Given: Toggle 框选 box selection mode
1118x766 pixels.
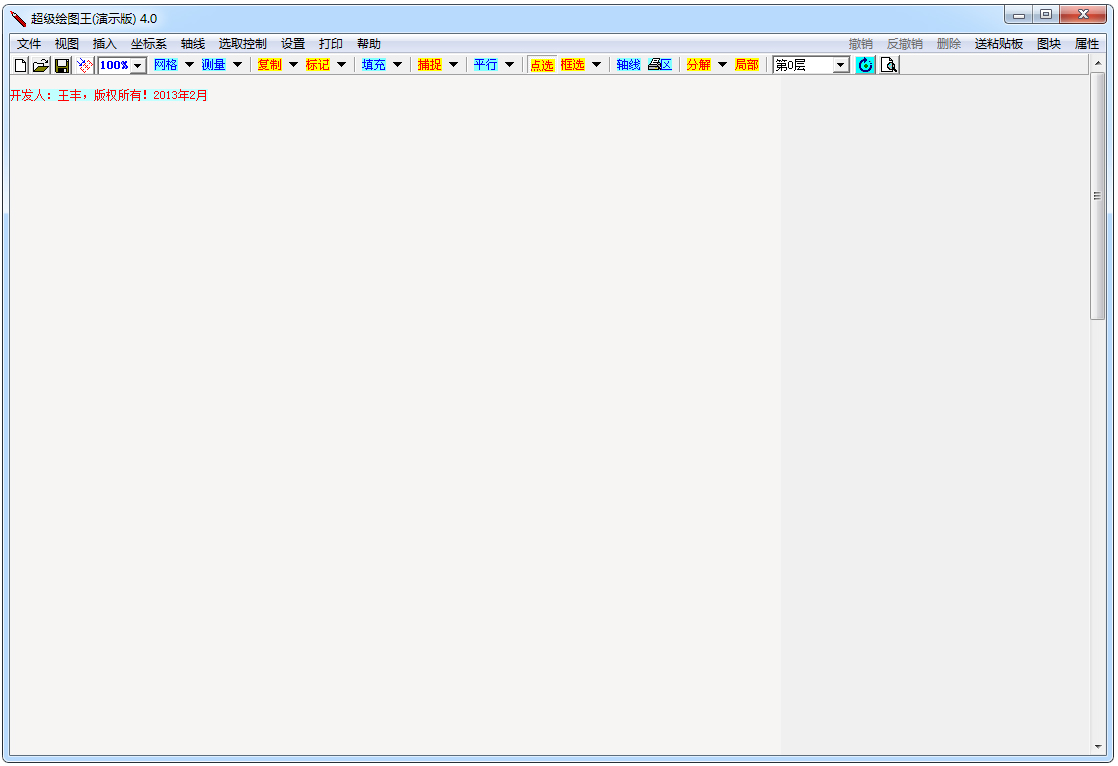Looking at the screenshot, I should tap(573, 65).
